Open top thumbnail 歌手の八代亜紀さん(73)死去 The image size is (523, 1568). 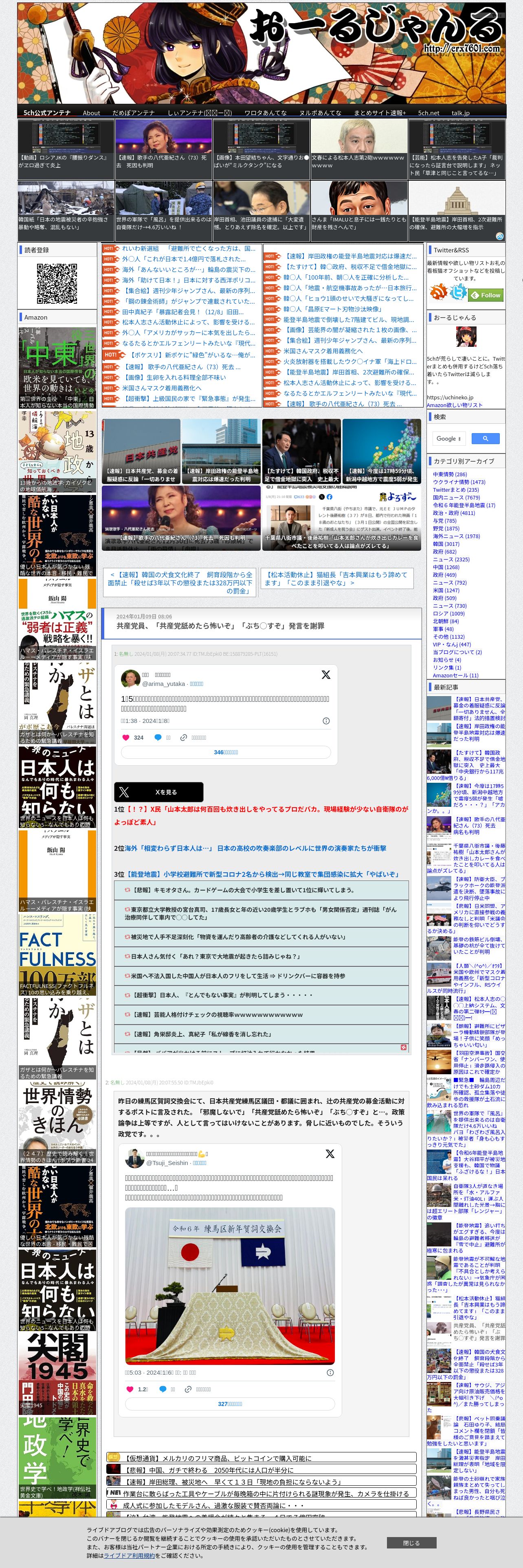click(163, 149)
